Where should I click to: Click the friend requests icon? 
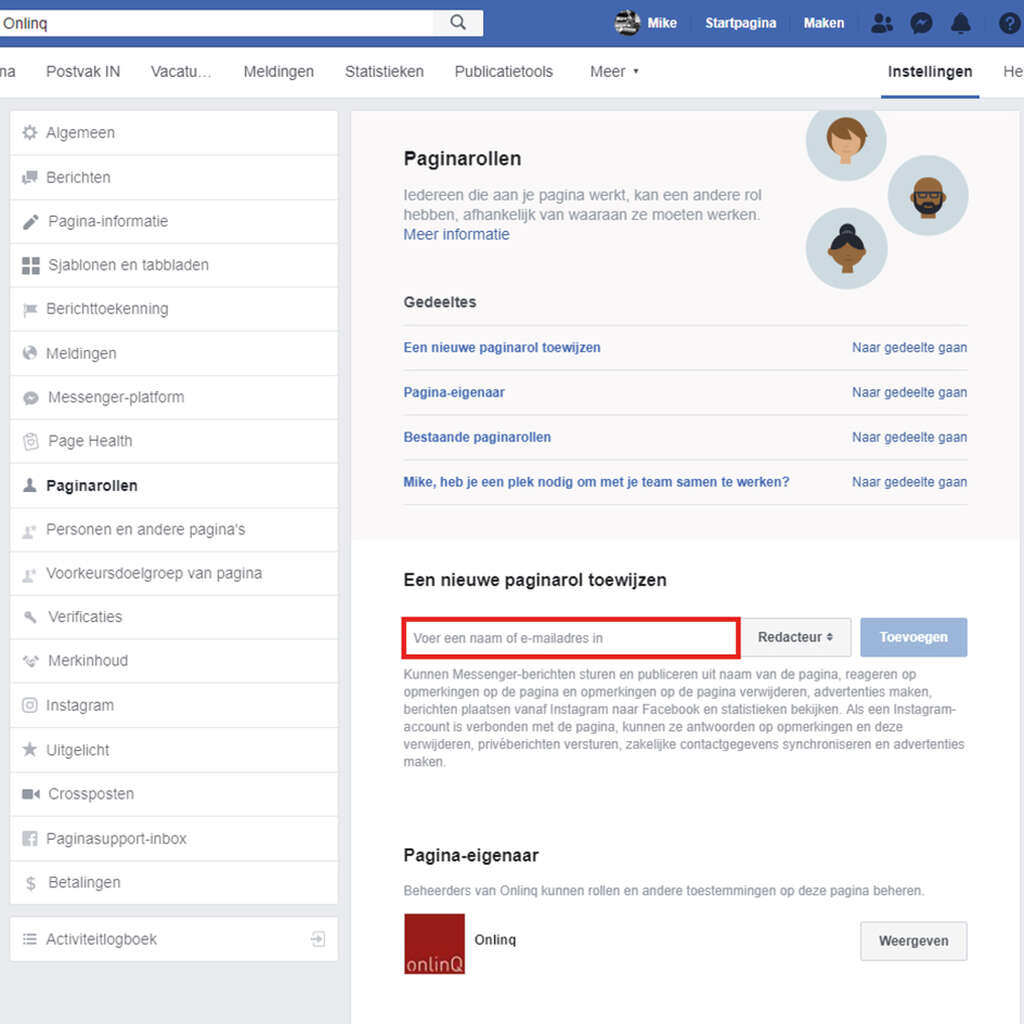pos(881,23)
